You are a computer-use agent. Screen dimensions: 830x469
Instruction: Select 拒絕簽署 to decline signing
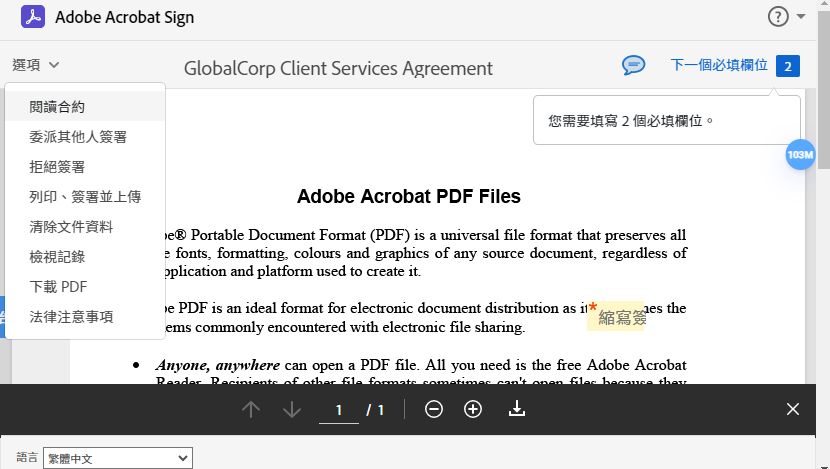click(85, 167)
